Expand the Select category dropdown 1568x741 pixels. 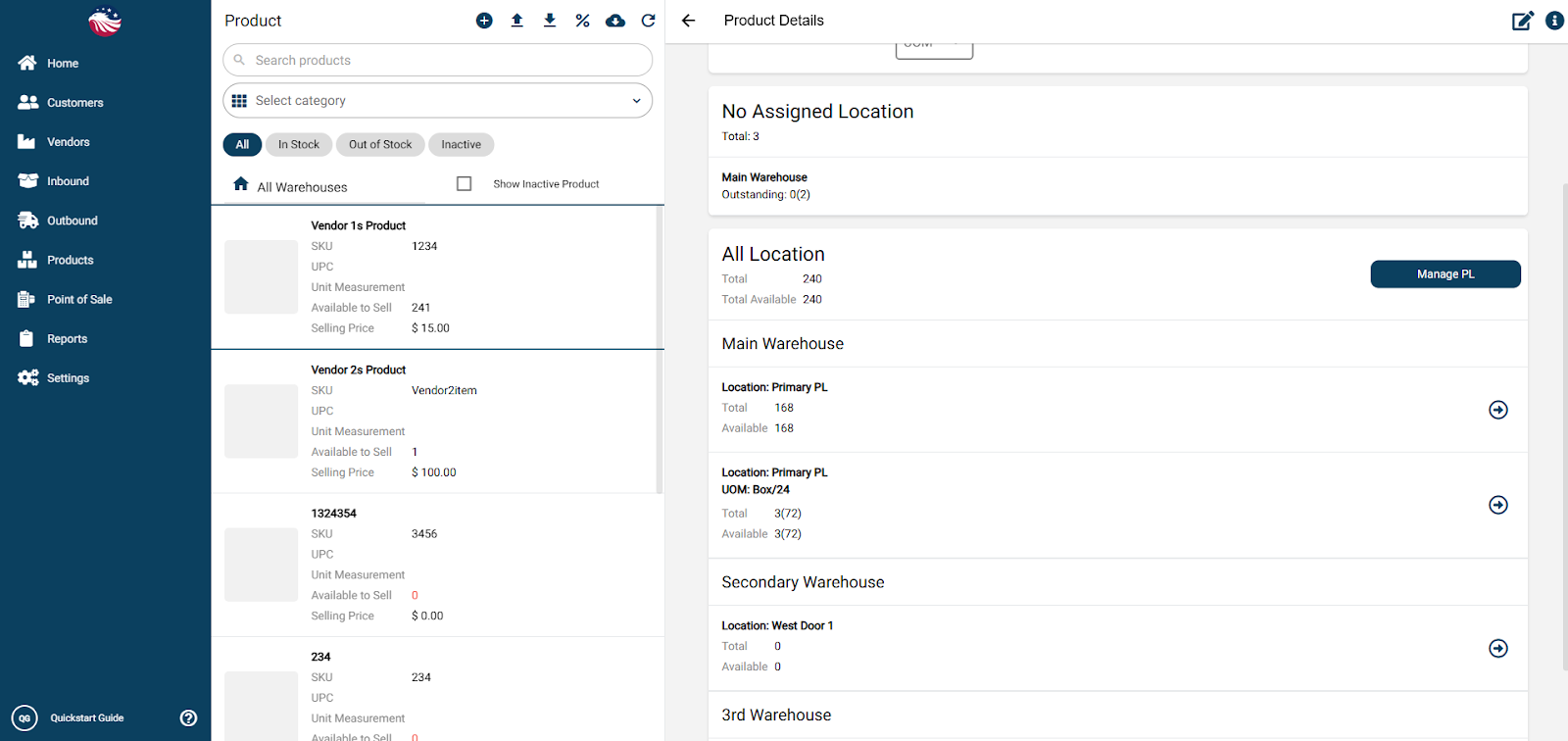437,101
